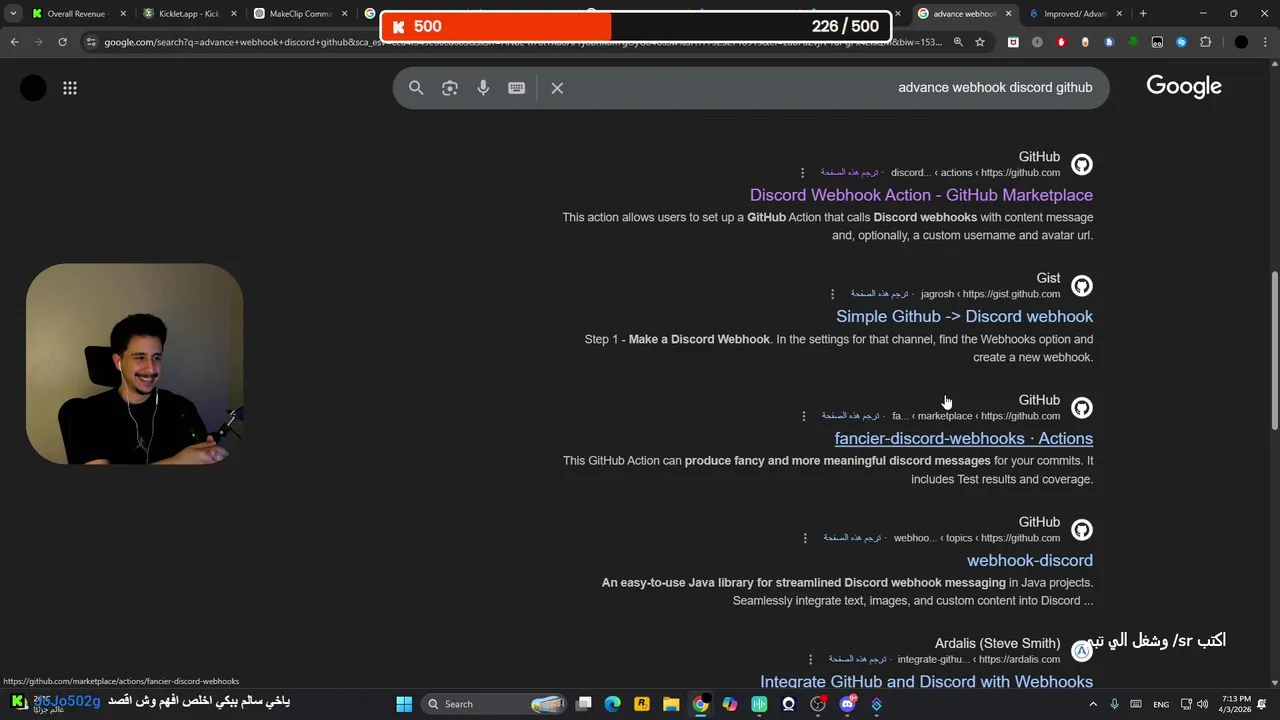Open the 7:13 PM clock calendar

pos(1235,704)
